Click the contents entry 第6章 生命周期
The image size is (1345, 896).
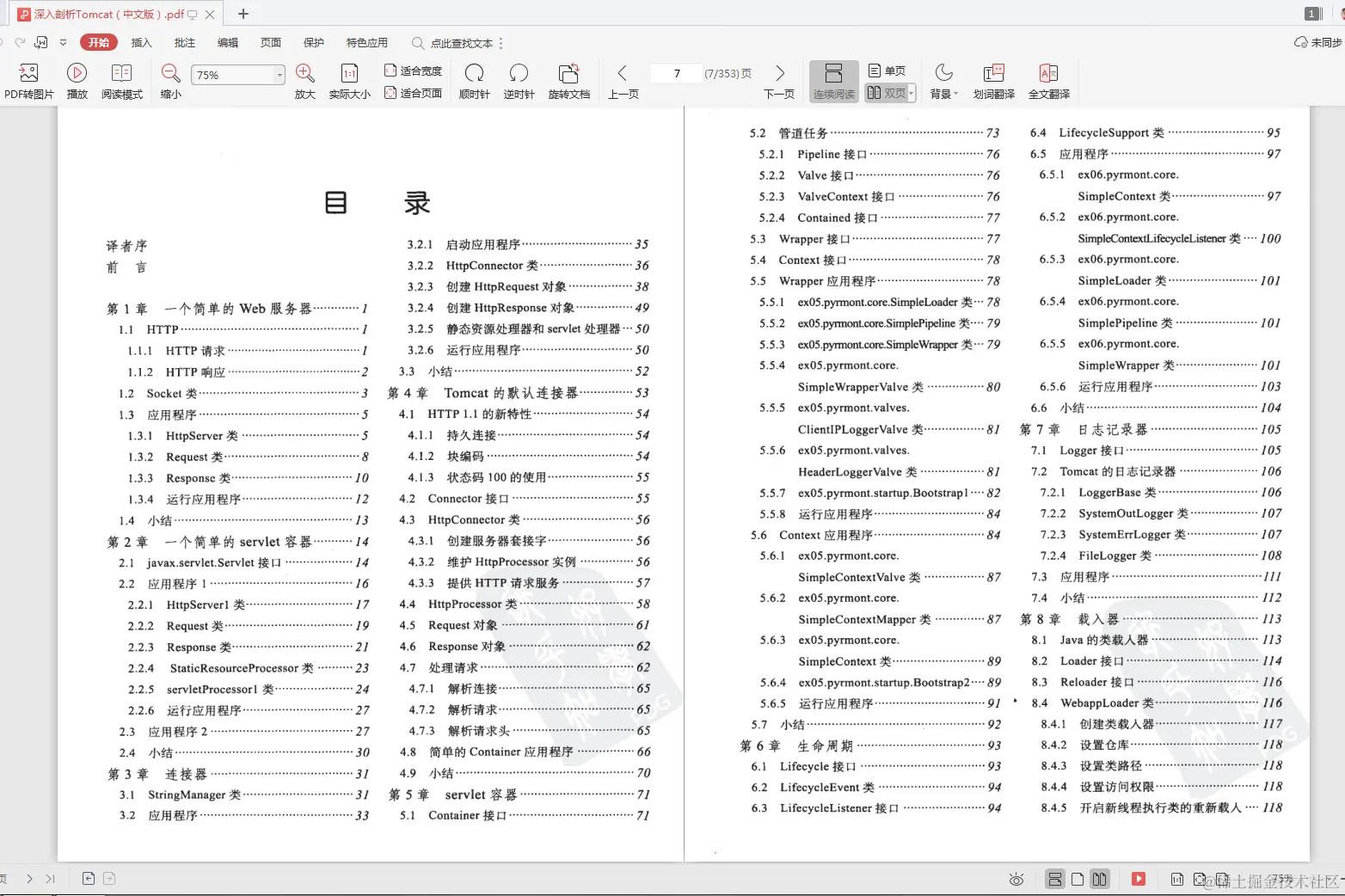(x=870, y=745)
